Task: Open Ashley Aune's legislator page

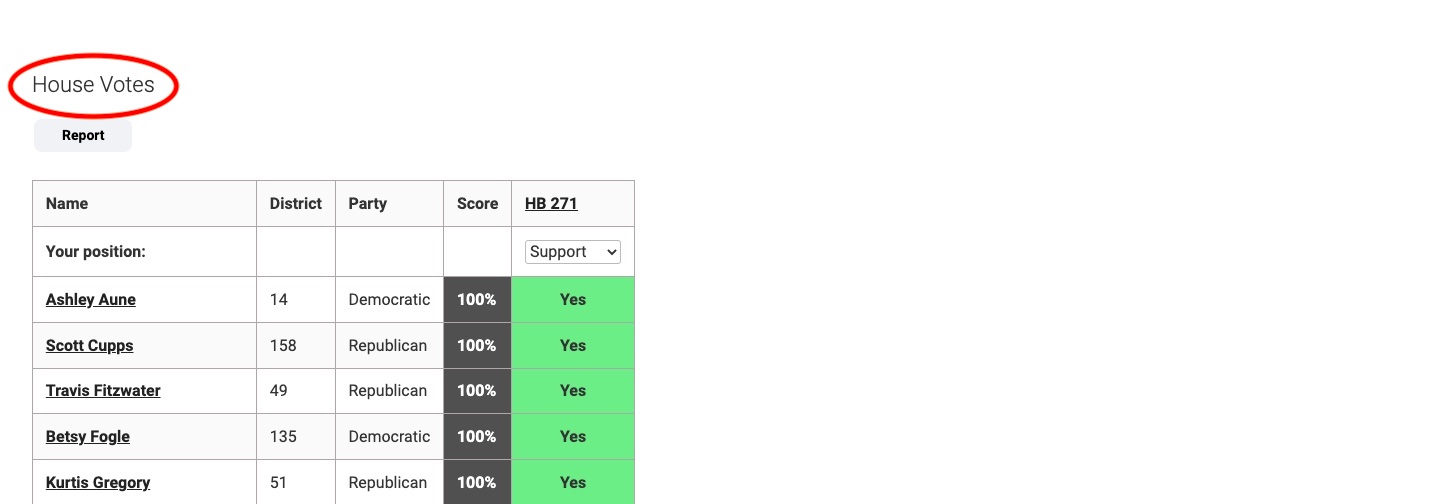Action: coord(91,300)
